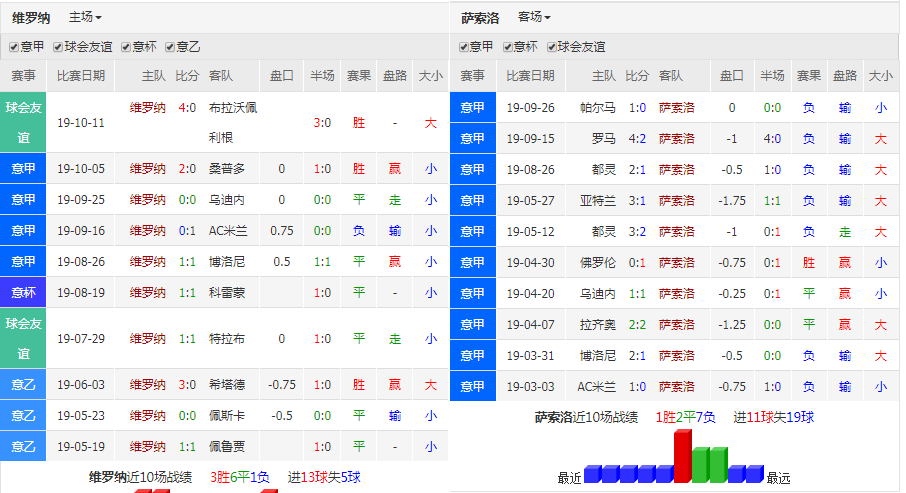Open 拉齐奥 team link
This screenshot has width=906, height=493.
coord(597,325)
